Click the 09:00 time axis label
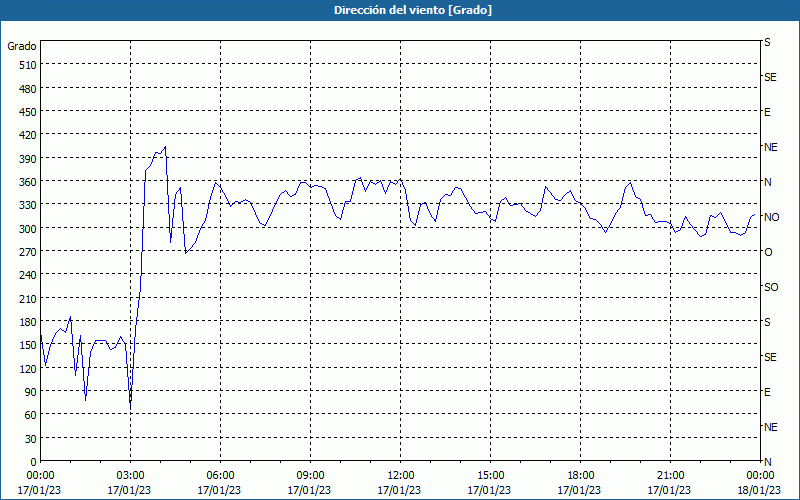Viewport: 800px width, 500px height. (310, 476)
